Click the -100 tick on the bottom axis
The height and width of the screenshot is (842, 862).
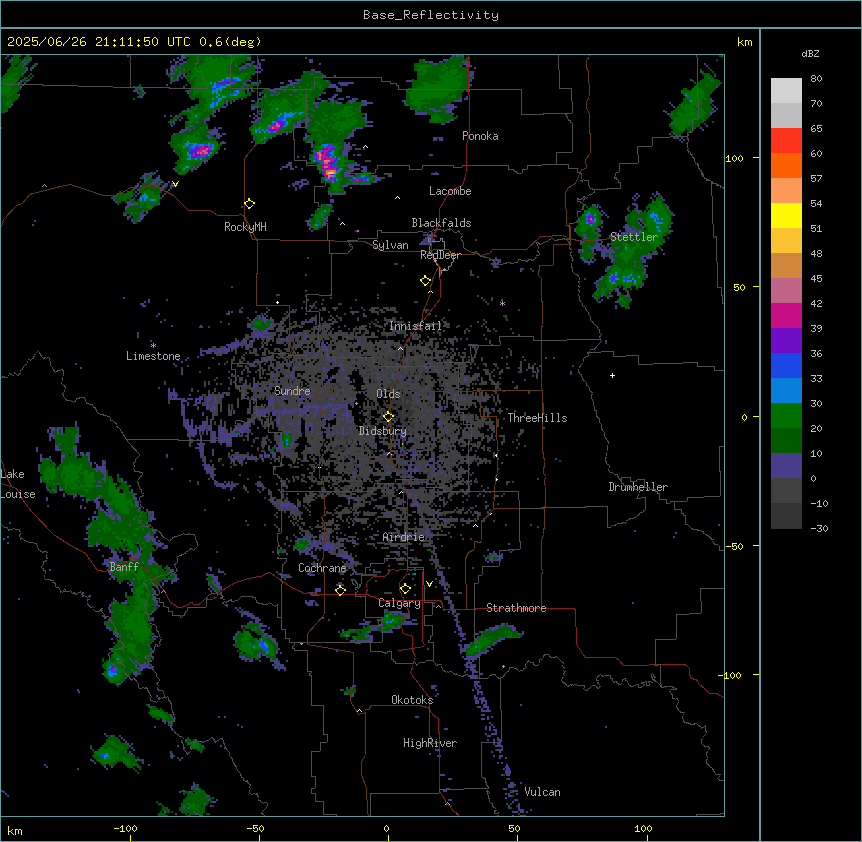click(x=125, y=828)
